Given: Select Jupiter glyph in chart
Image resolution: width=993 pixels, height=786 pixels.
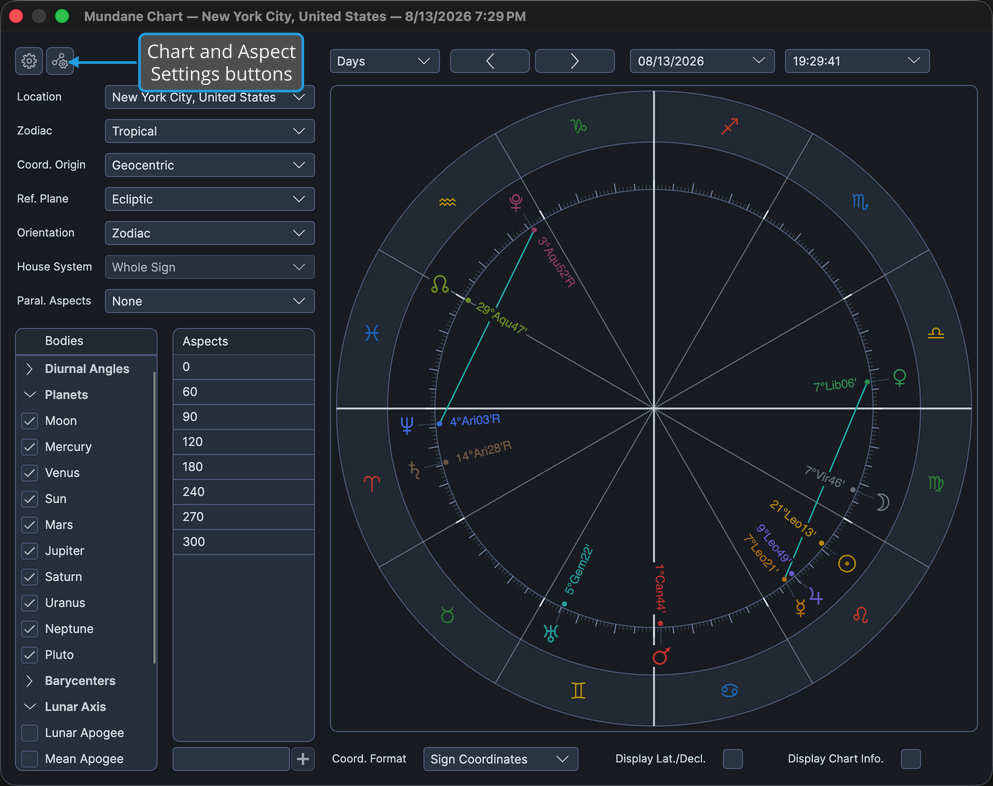Looking at the screenshot, I should click(x=816, y=597).
